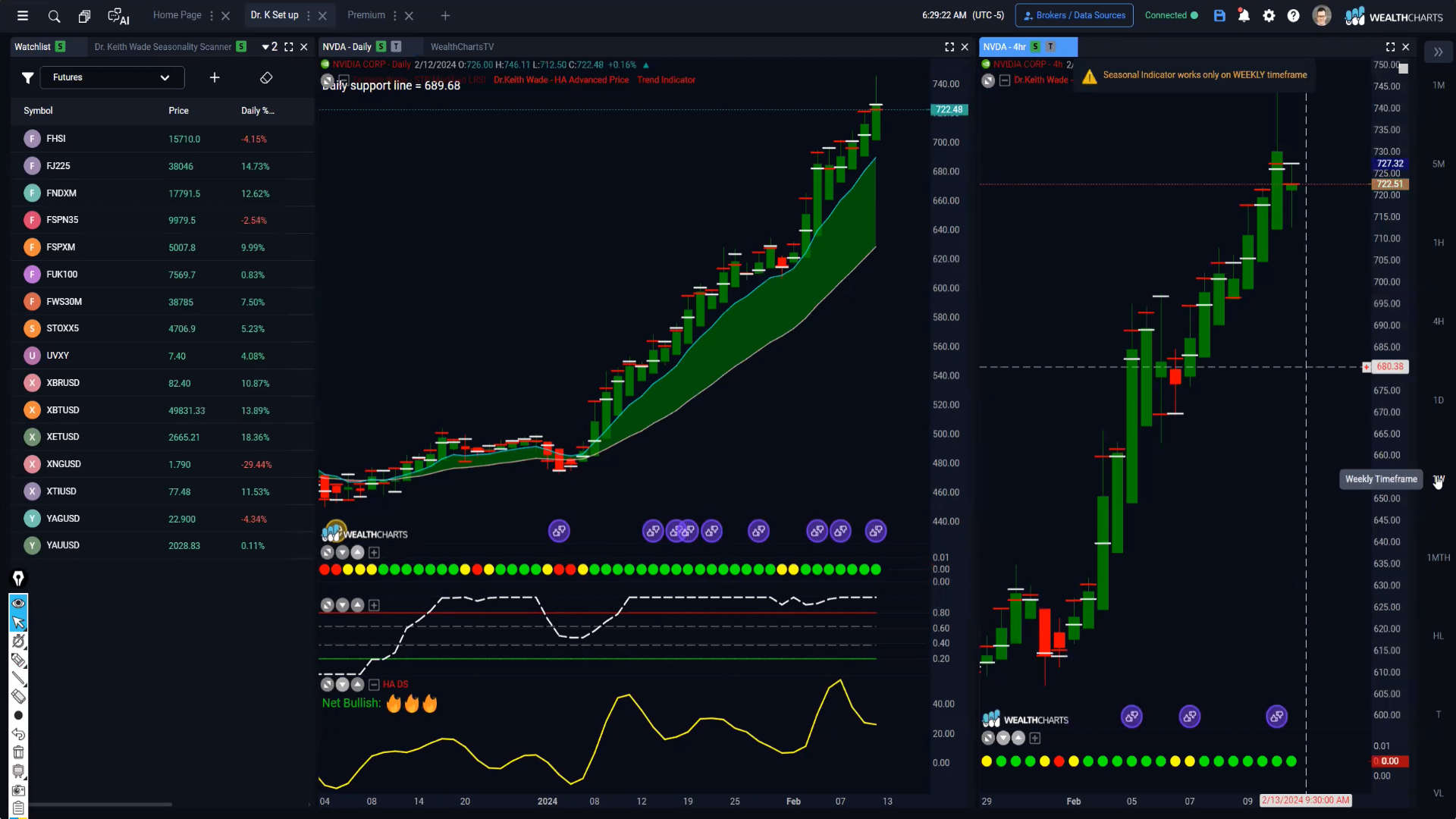1456x819 pixels.
Task: Select the 1D timeframe button
Action: point(1439,400)
